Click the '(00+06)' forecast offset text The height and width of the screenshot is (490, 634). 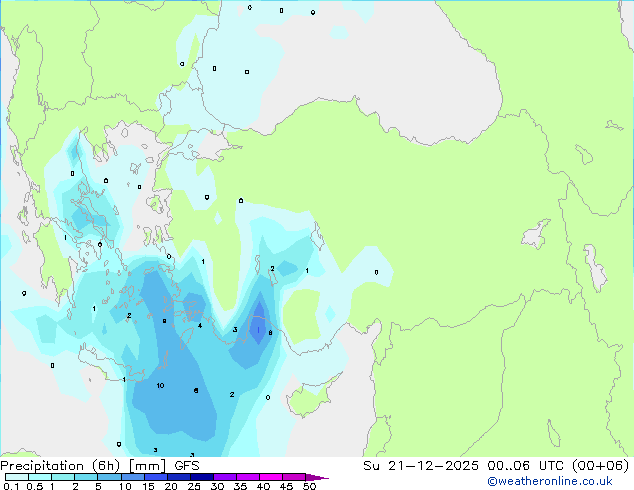(600, 466)
